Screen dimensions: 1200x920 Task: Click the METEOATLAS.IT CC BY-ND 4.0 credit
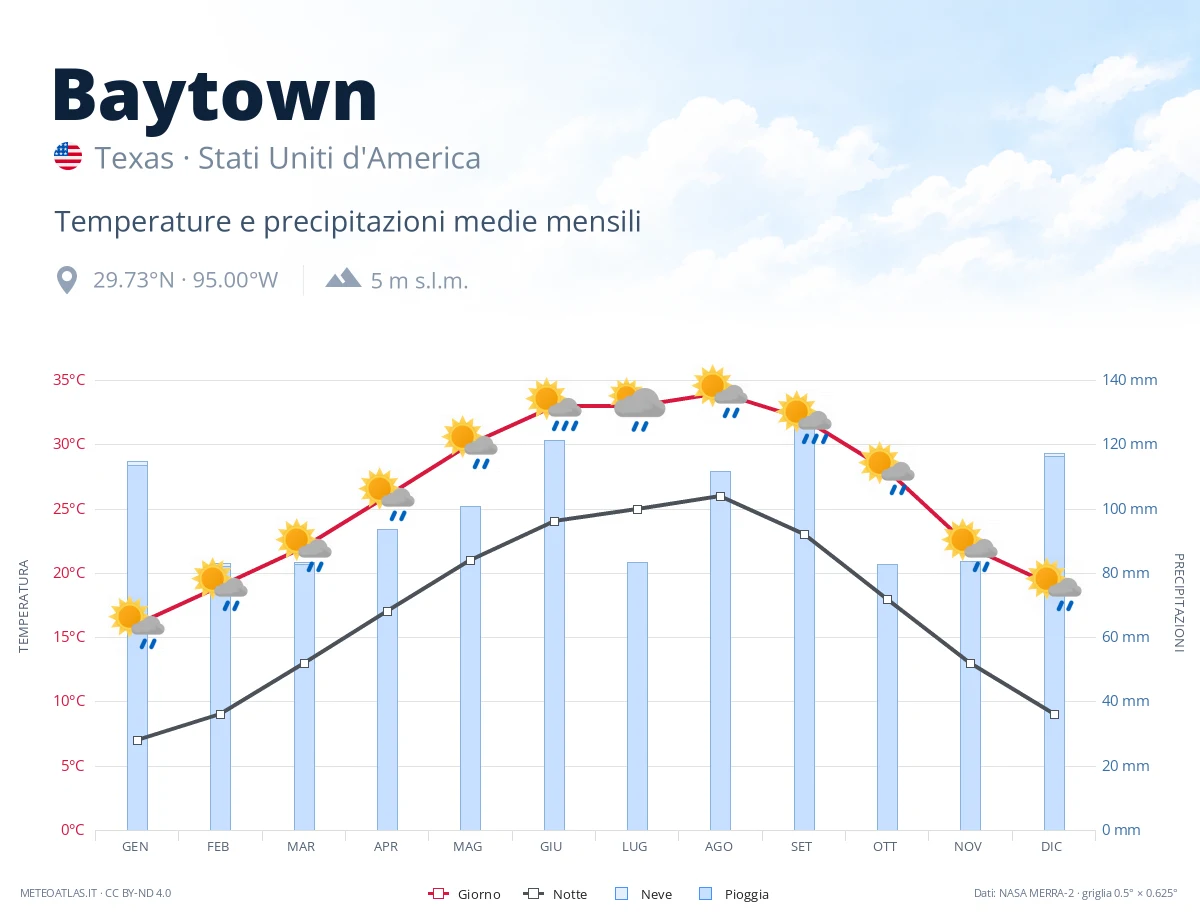[96, 893]
